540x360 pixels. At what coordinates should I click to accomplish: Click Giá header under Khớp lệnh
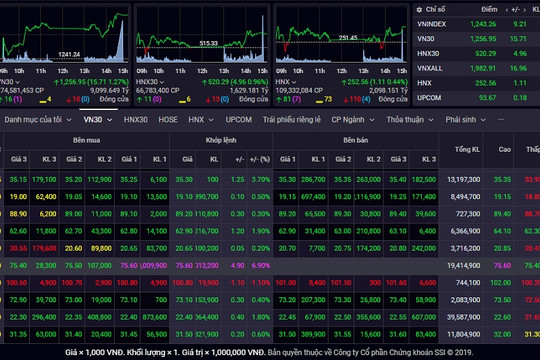click(x=187, y=159)
